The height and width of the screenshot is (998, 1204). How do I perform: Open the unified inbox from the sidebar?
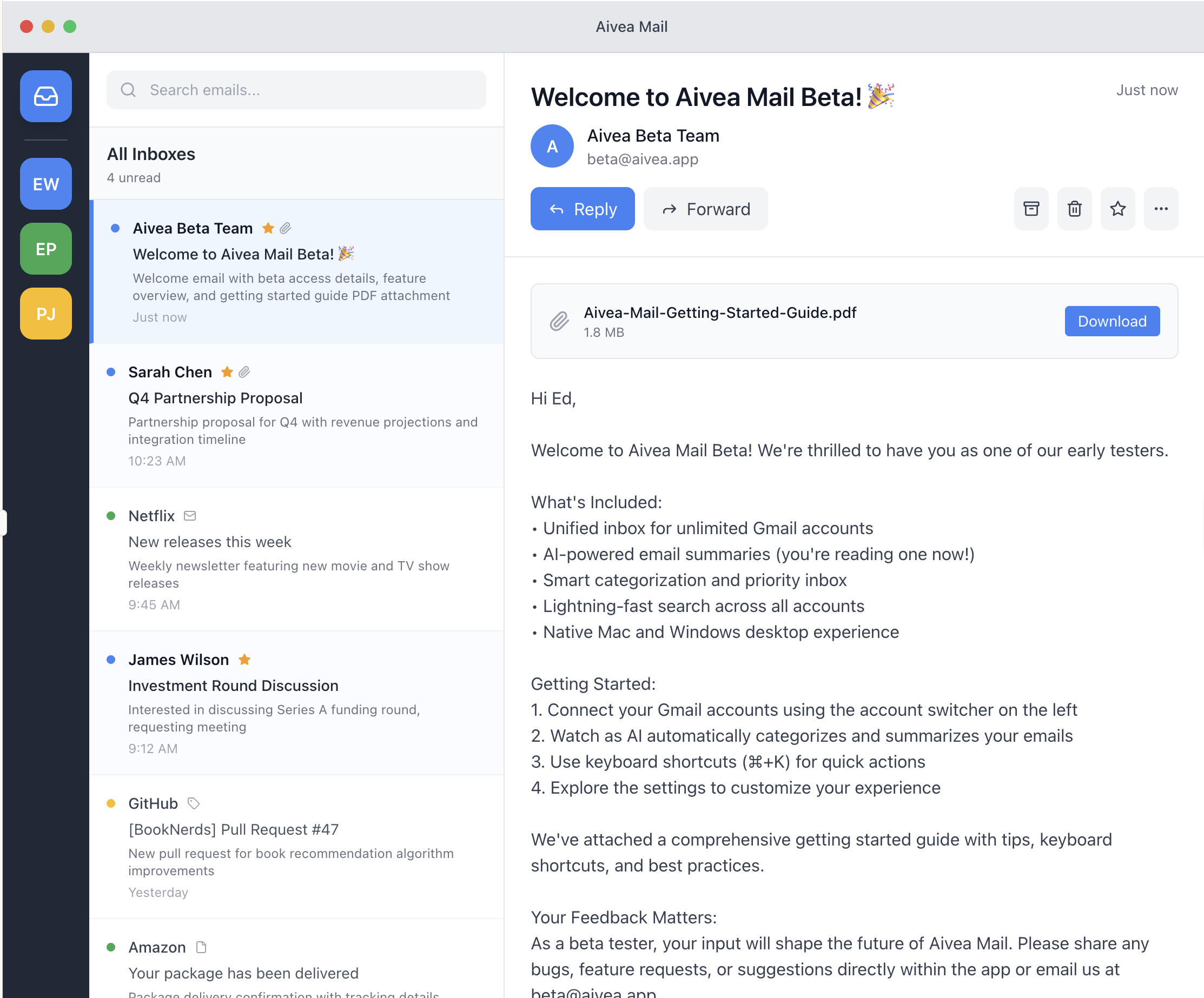click(x=45, y=96)
